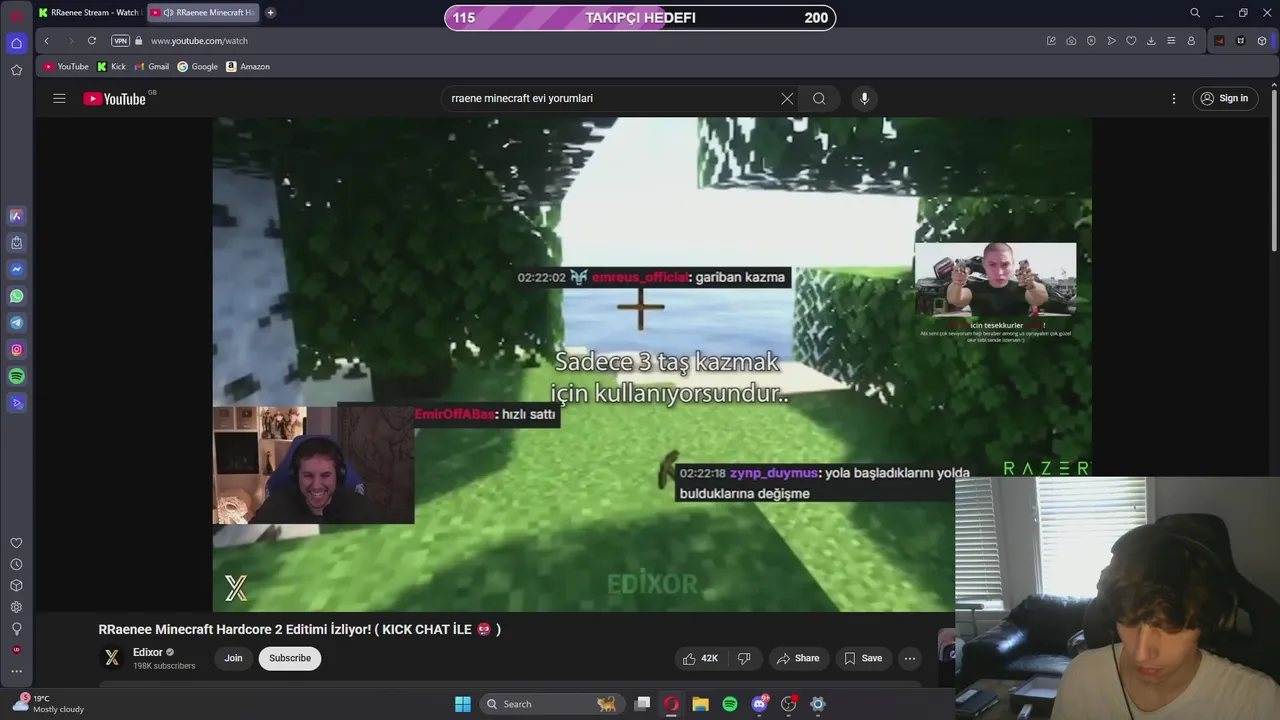Open the sidebar three-dots setup menu
Image resolution: width=1280 pixels, height=720 pixels.
click(x=16, y=671)
